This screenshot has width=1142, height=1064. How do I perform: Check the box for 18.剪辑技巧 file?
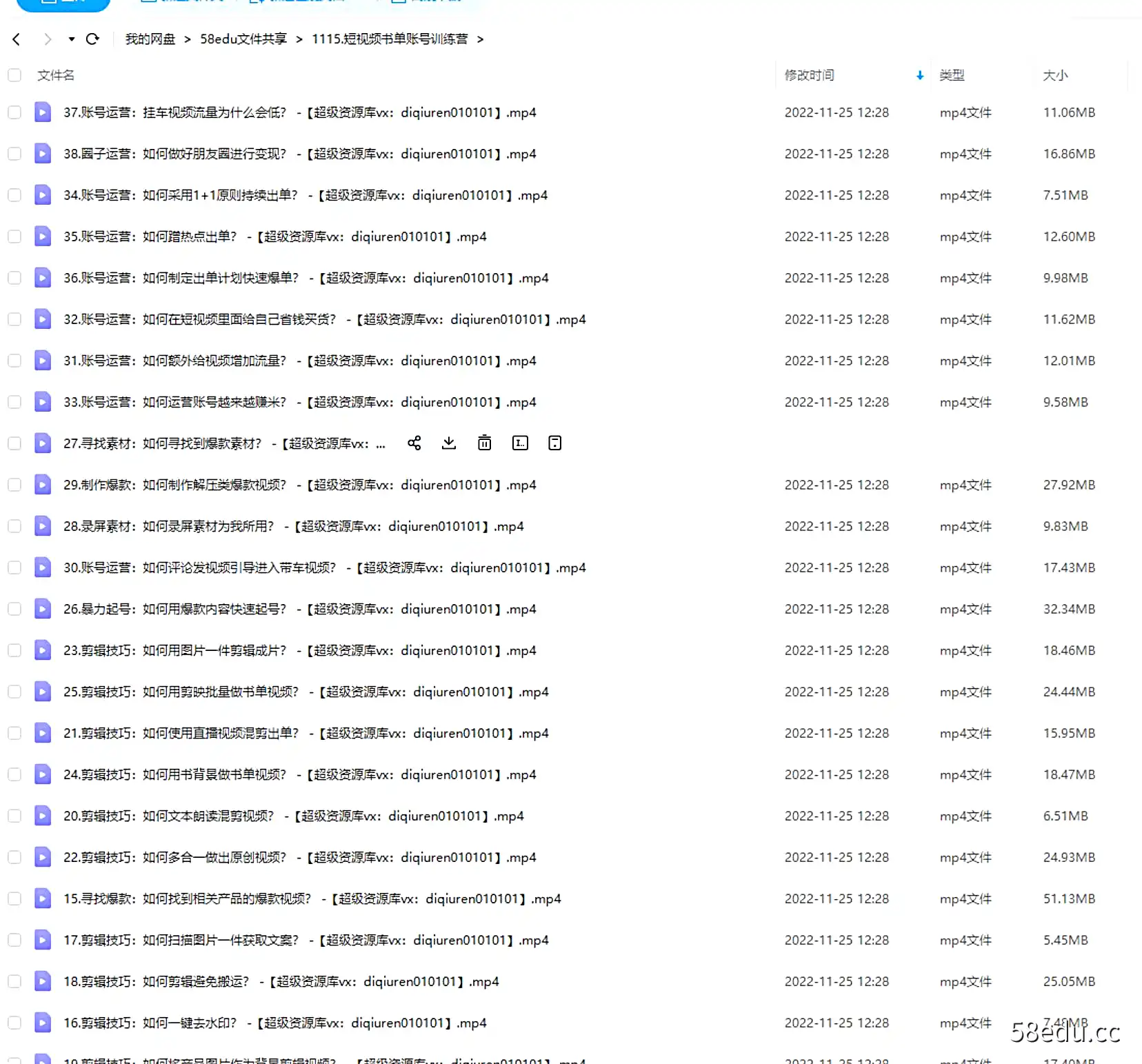[x=14, y=981]
